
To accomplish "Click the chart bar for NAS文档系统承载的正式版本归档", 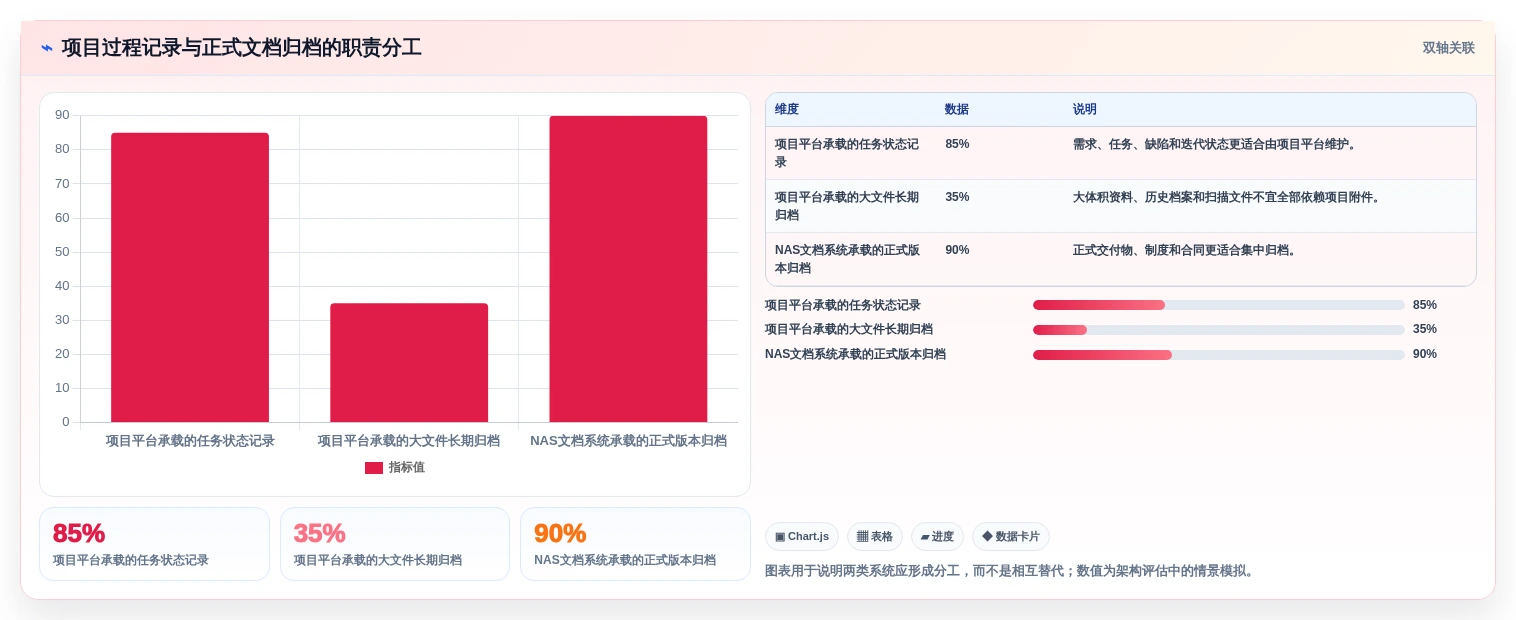I will [628, 269].
